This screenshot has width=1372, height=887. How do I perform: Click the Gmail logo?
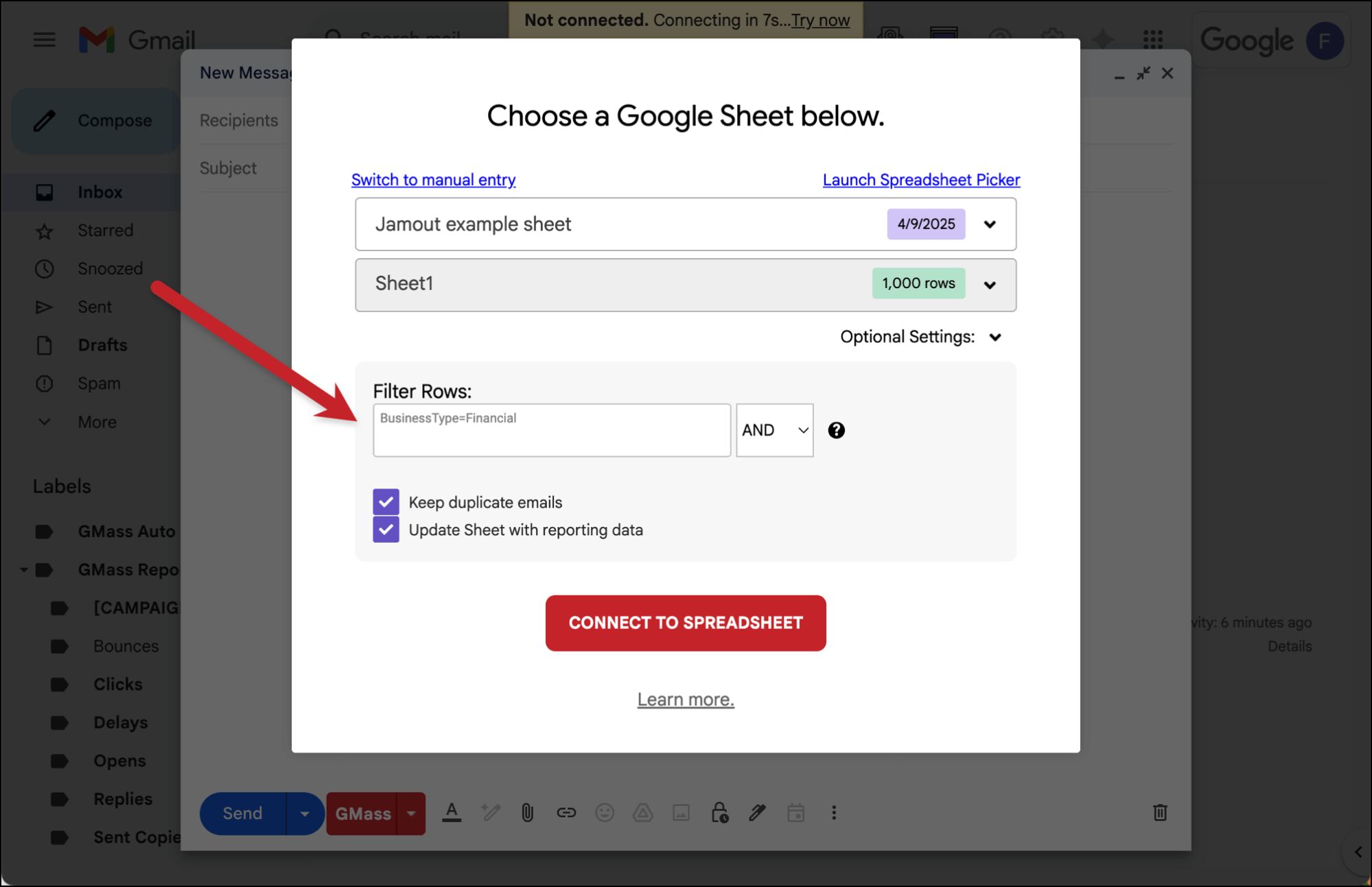pos(137,40)
